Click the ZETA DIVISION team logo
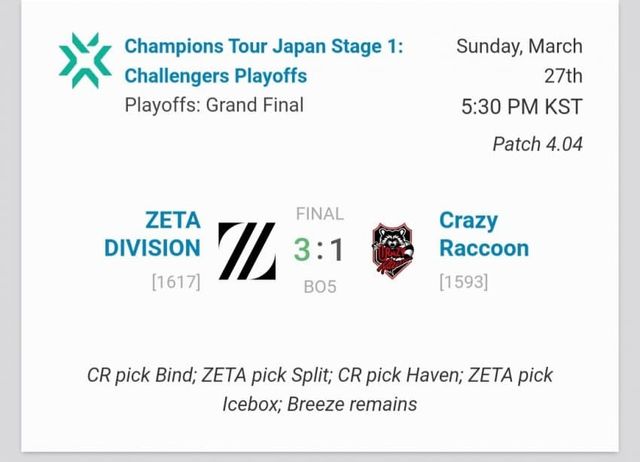 pos(246,249)
